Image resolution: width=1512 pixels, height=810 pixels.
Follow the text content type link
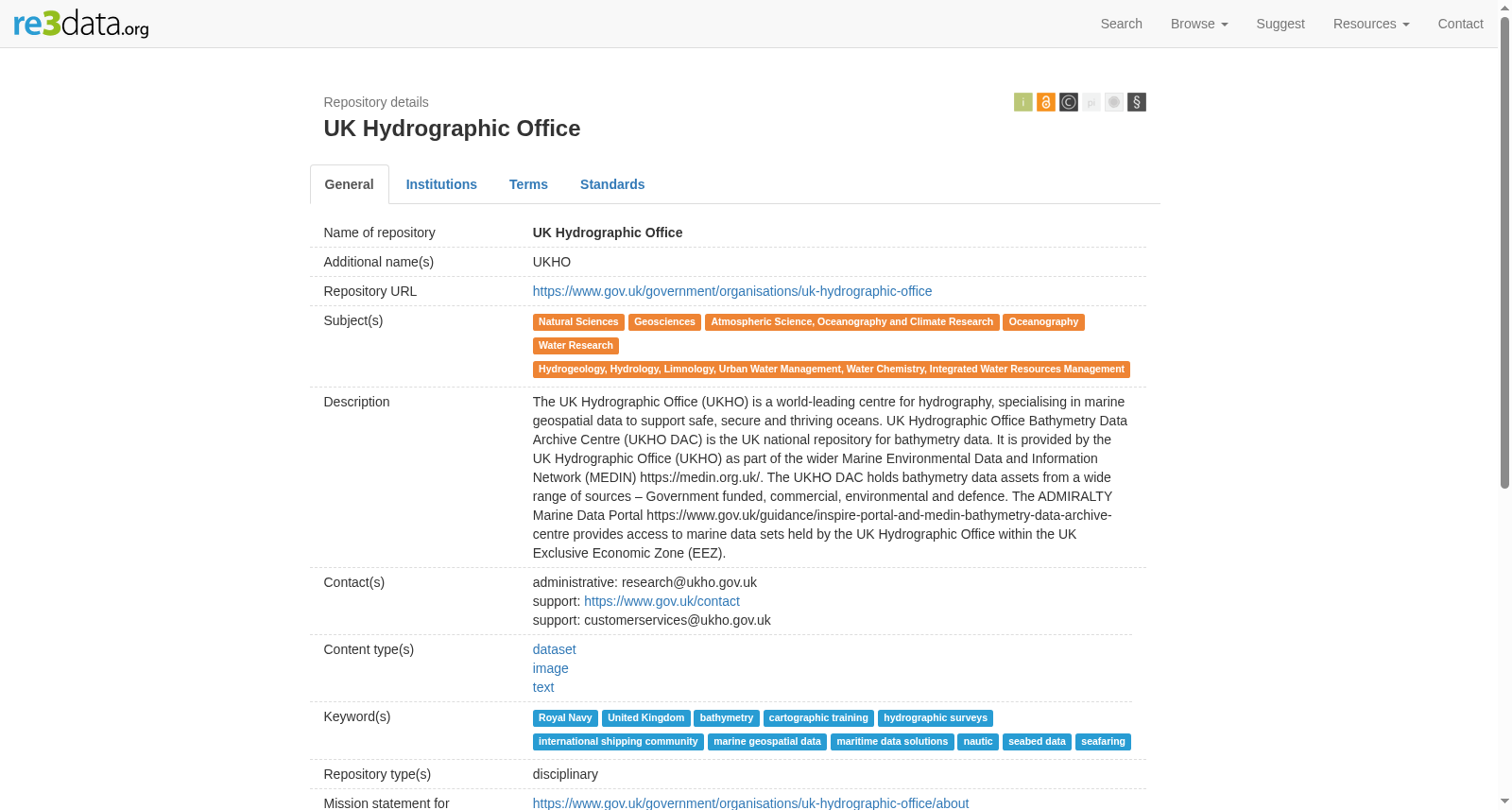(543, 687)
